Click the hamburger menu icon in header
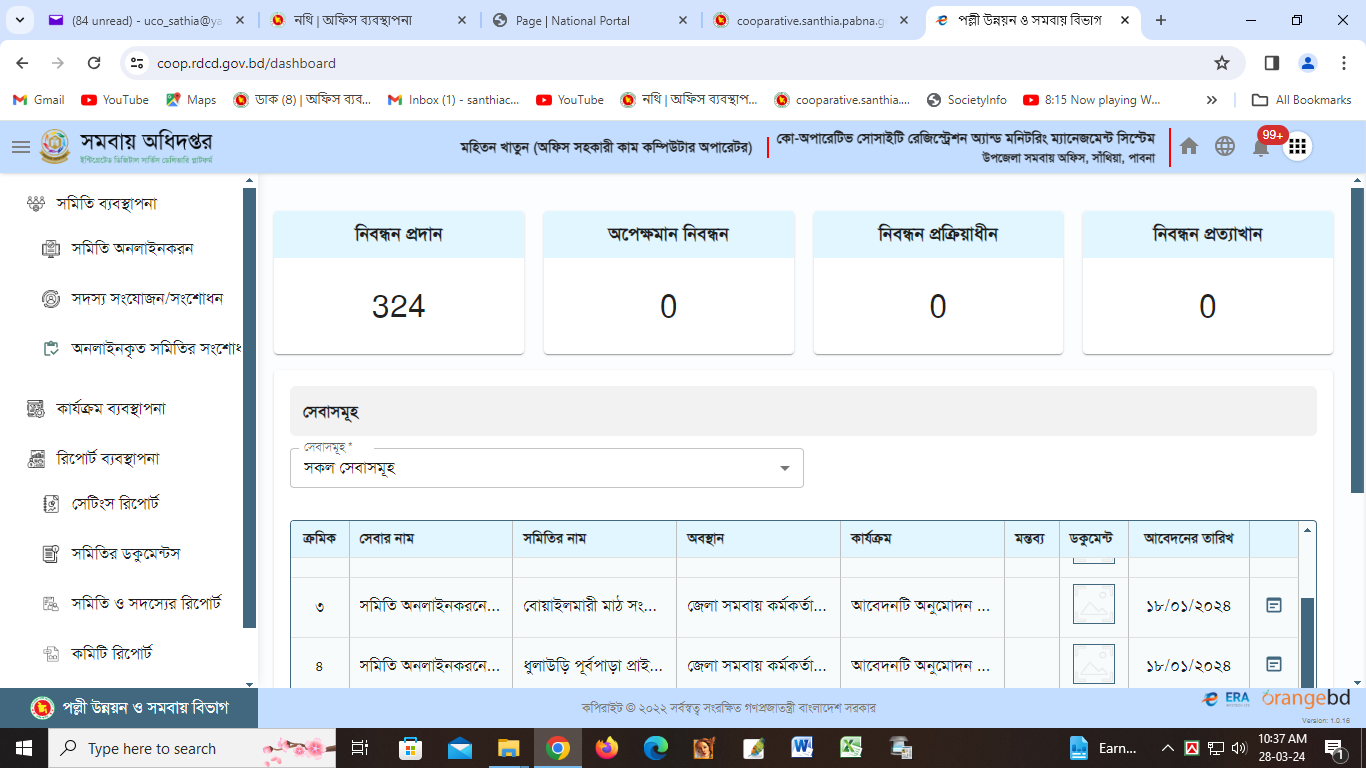 20,147
